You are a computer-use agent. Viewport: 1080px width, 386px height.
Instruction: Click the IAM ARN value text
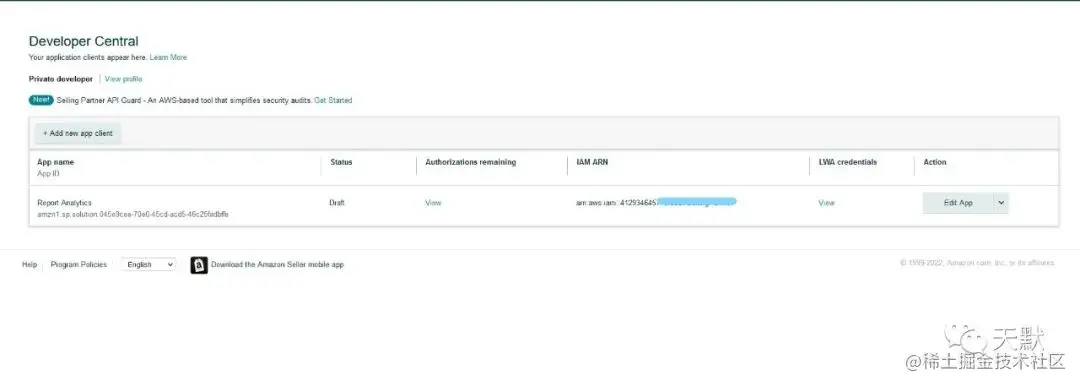coord(656,203)
